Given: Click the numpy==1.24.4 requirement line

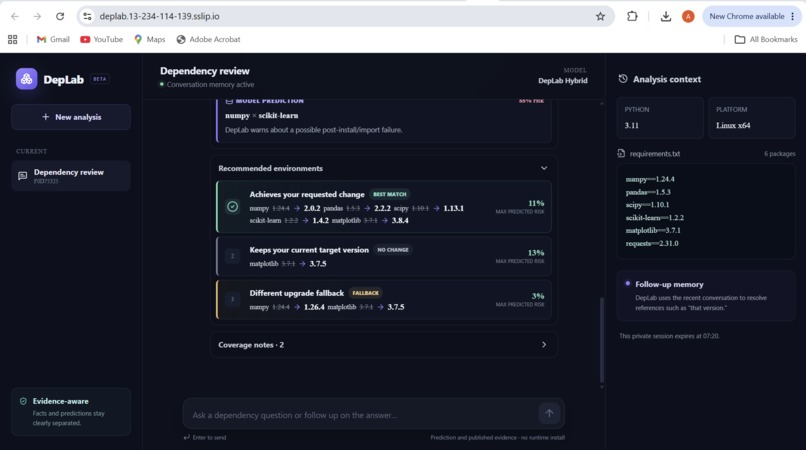Looking at the screenshot, I should [x=650, y=179].
